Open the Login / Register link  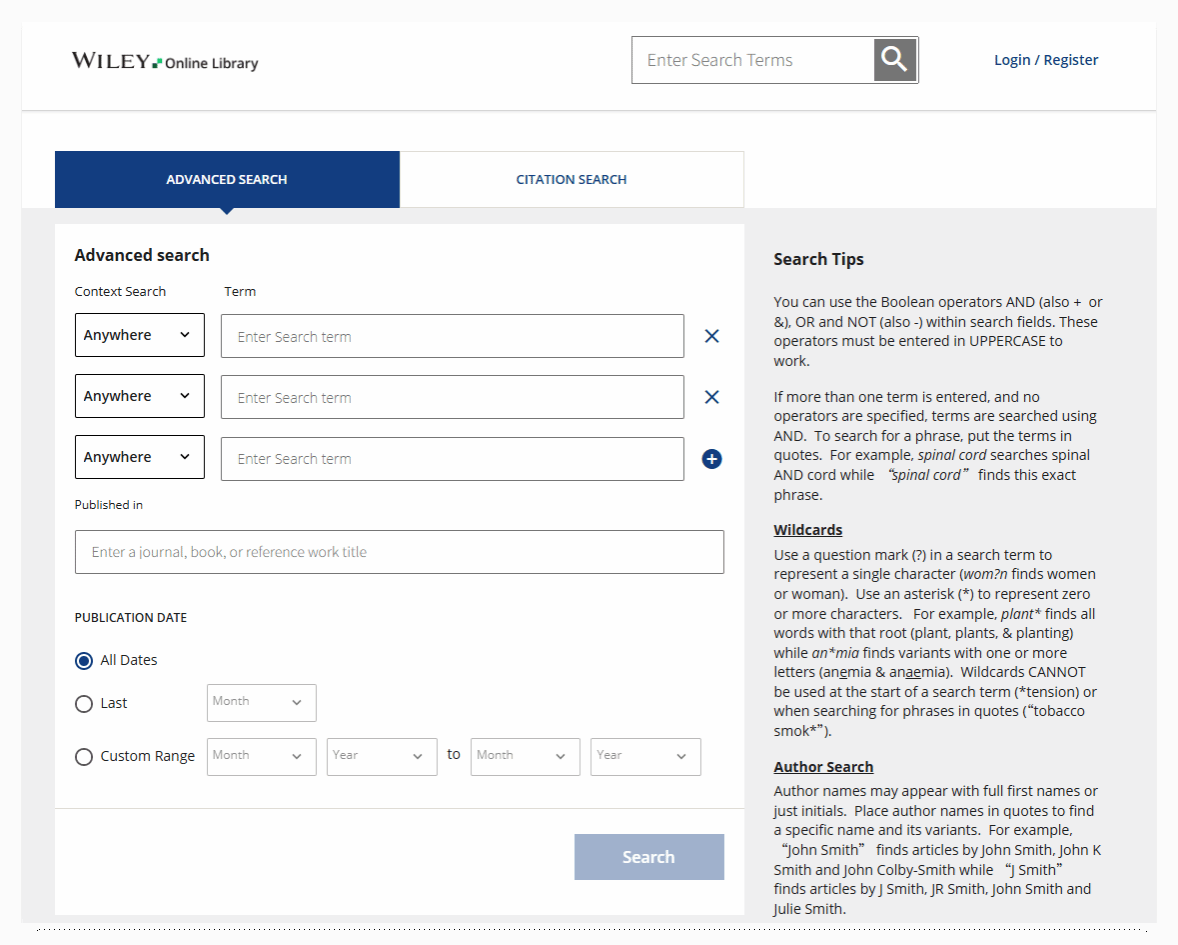[1046, 60]
